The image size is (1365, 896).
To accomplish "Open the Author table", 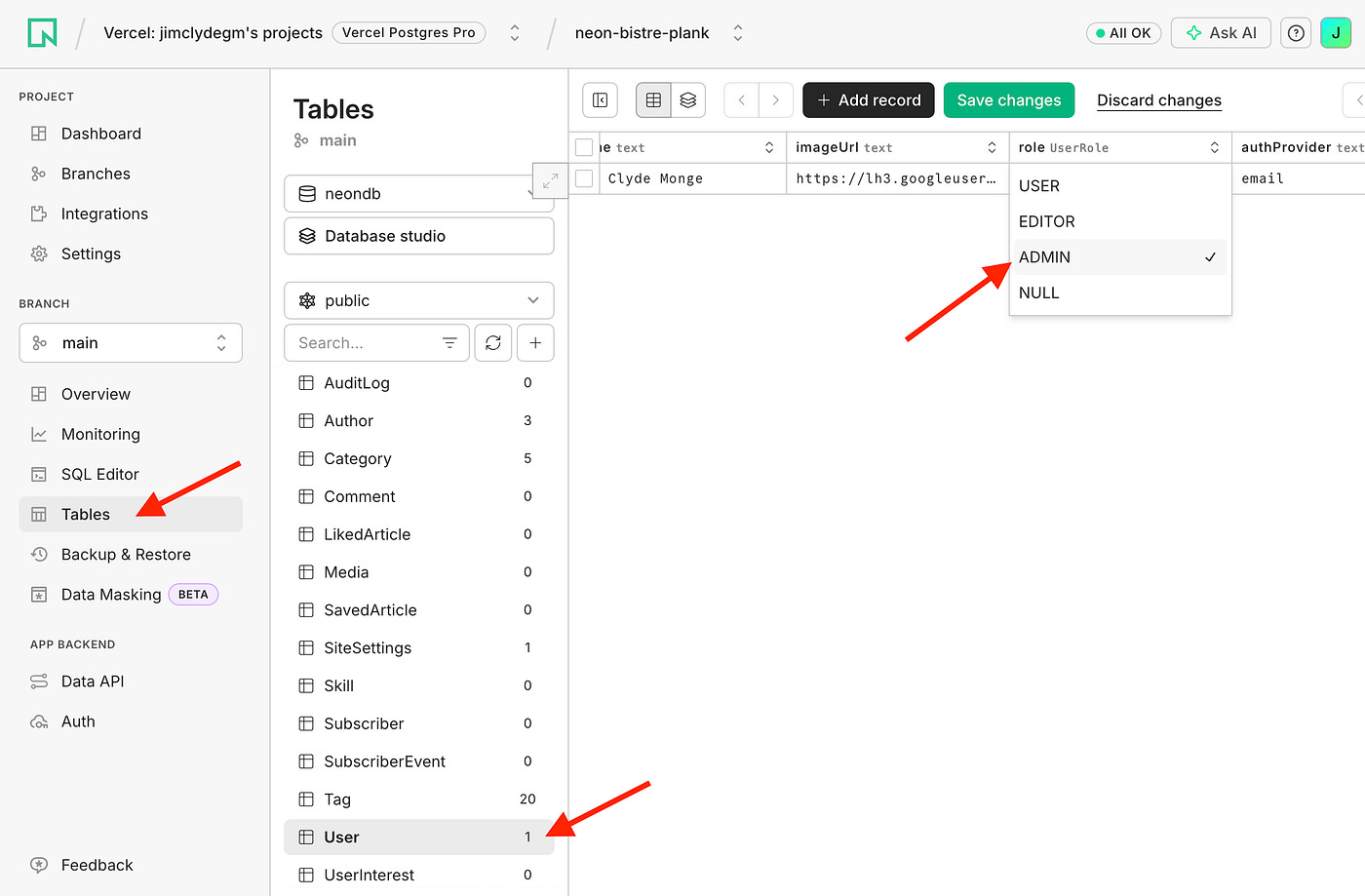I will 419,421.
